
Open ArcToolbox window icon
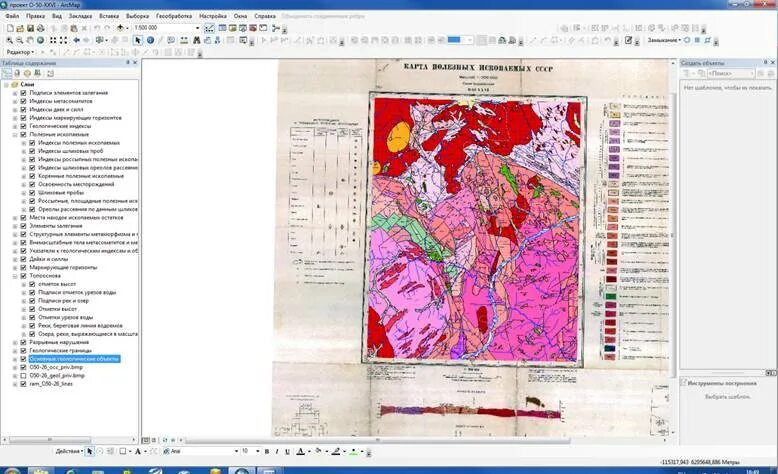(253, 28)
